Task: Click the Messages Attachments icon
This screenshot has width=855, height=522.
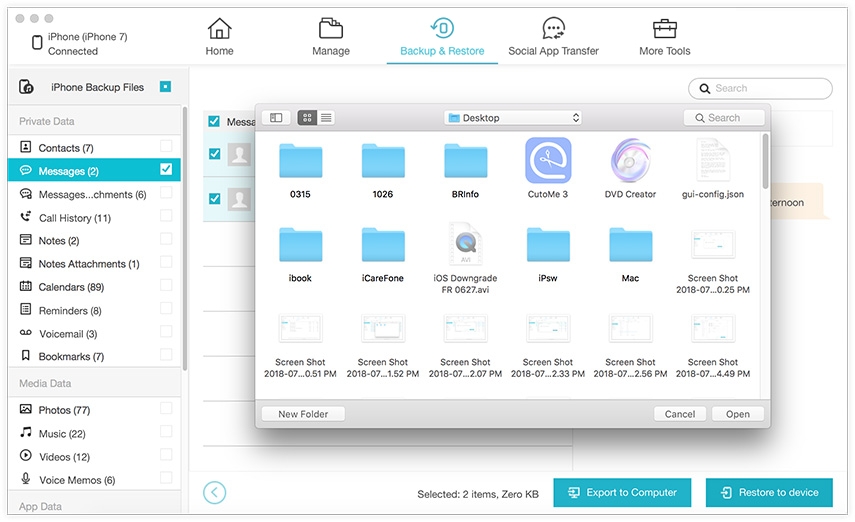Action: (26, 194)
